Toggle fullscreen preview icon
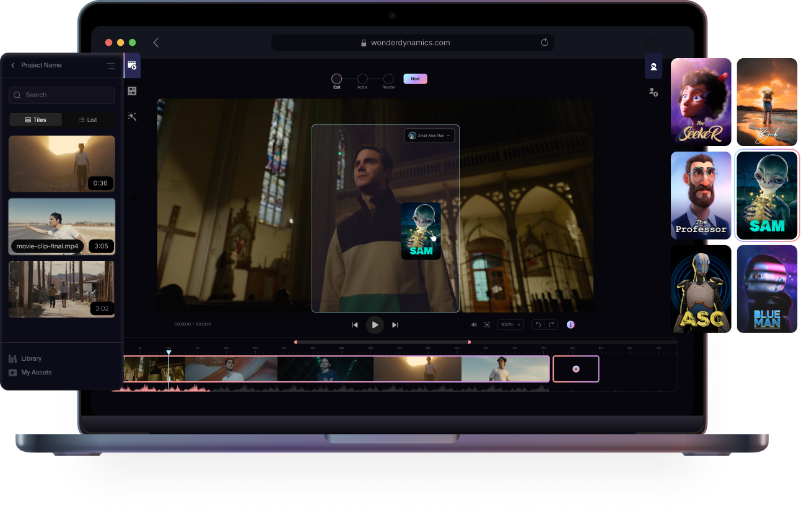Image resolution: width=804 pixels, height=523 pixels. (487, 325)
